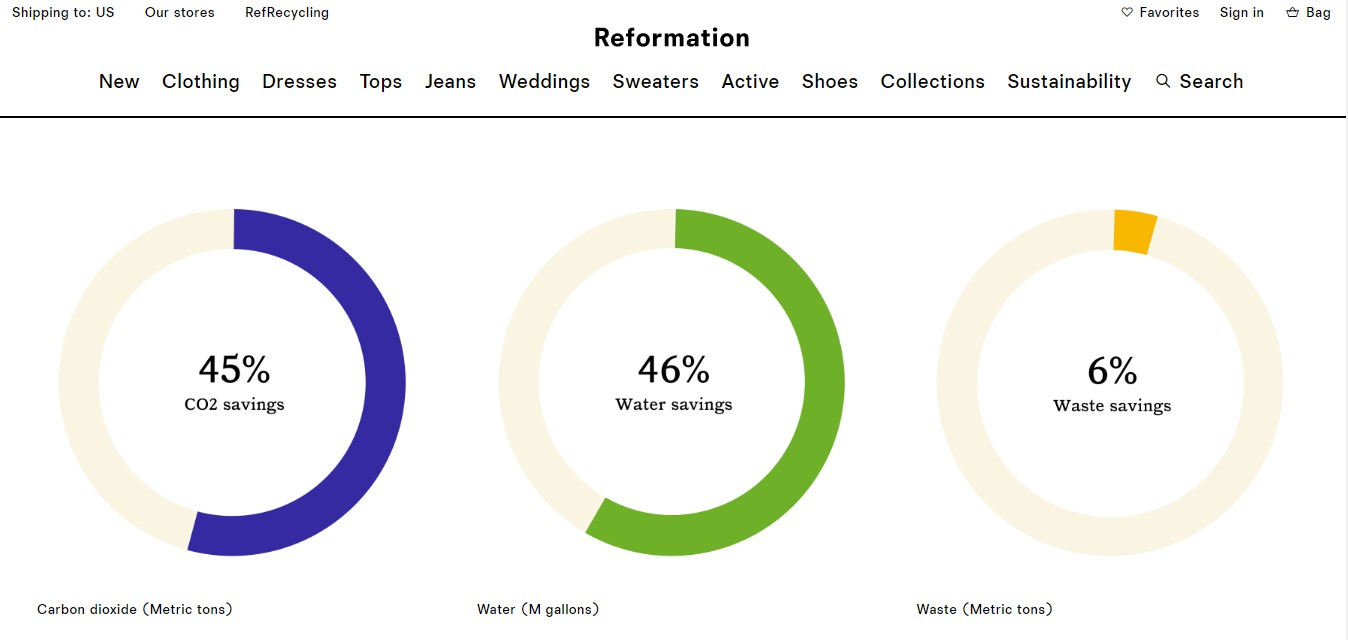This screenshot has height=640, width=1348.
Task: Browse the Shoes category
Action: pos(830,82)
